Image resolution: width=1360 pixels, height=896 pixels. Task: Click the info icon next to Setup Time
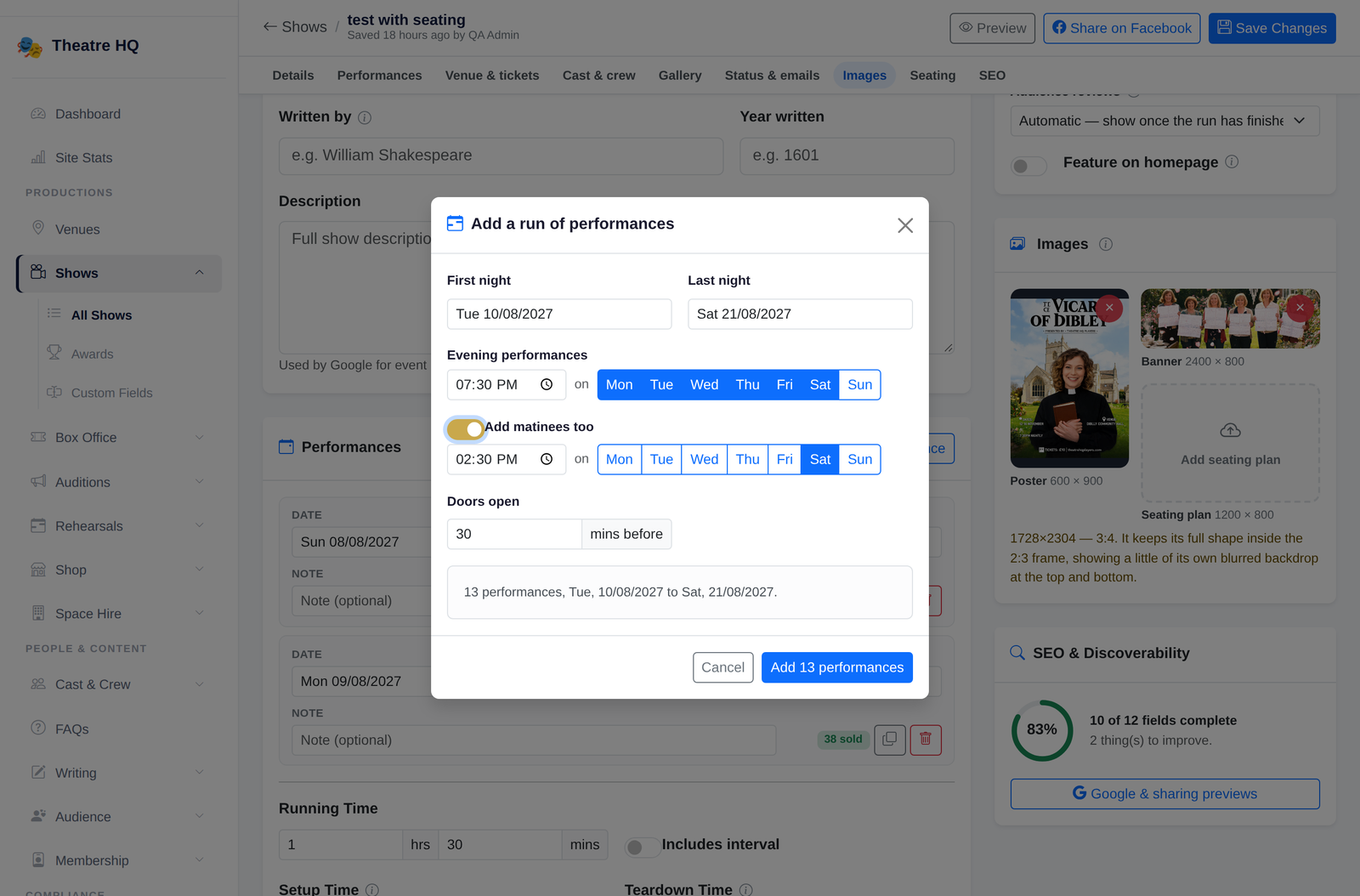click(x=372, y=890)
